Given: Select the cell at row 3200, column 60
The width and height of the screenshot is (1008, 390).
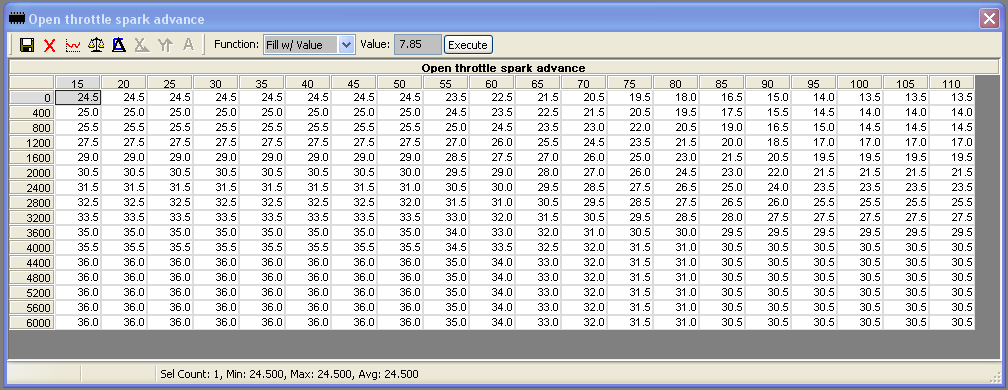Looking at the screenshot, I should (492, 218).
